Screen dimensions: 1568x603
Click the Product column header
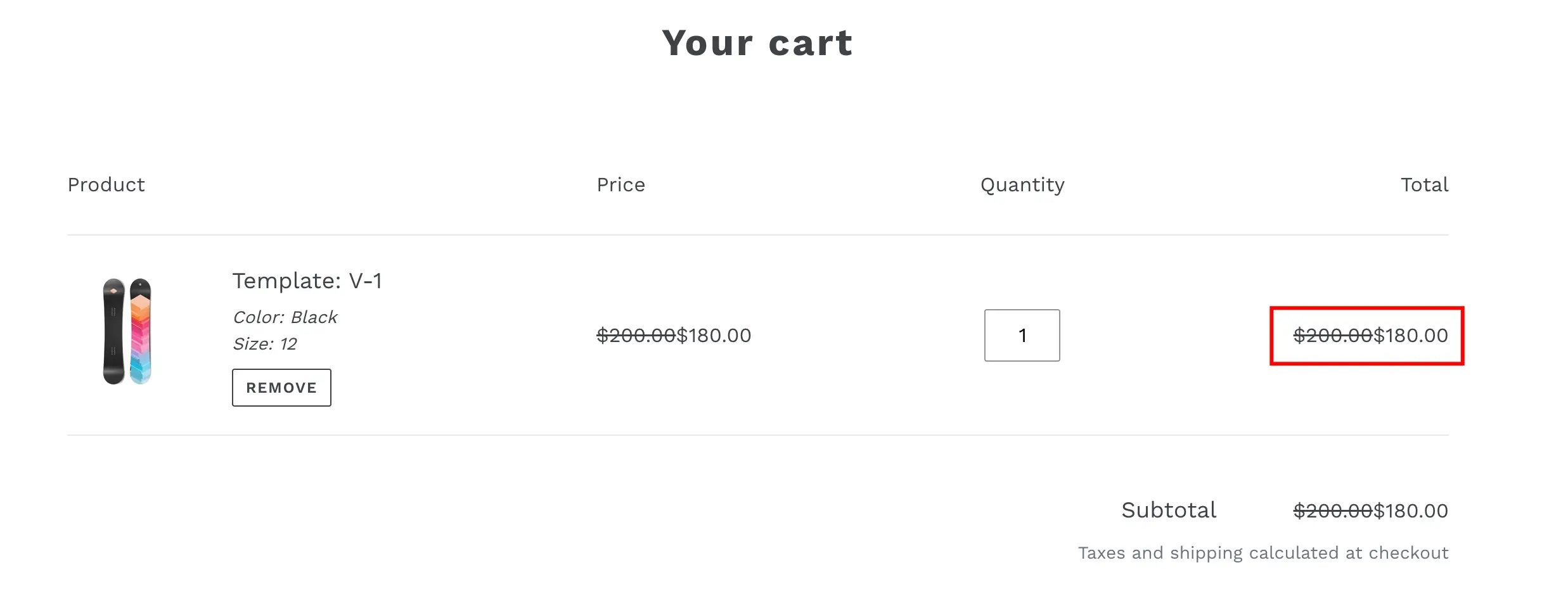pyautogui.click(x=106, y=185)
